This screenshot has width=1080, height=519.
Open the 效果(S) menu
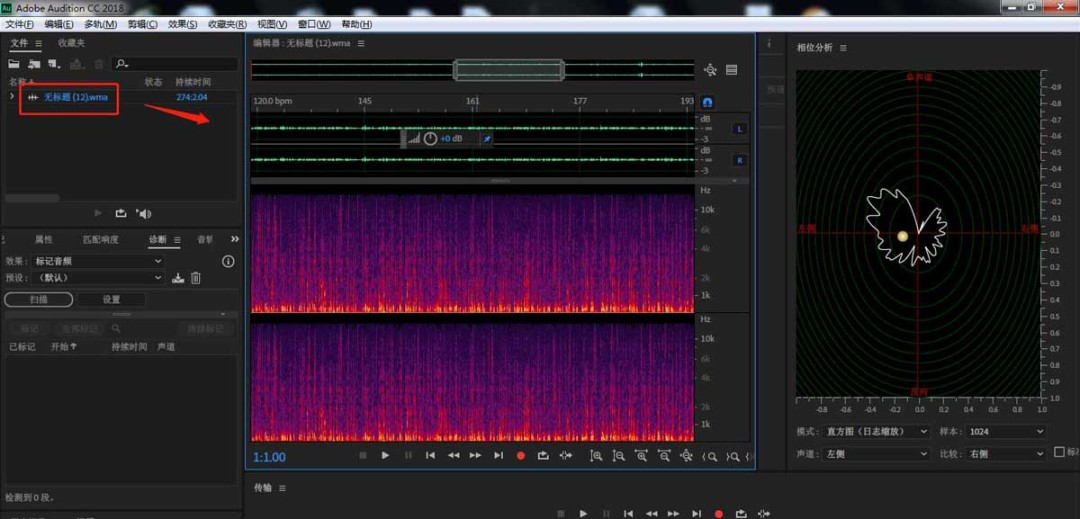pos(182,24)
